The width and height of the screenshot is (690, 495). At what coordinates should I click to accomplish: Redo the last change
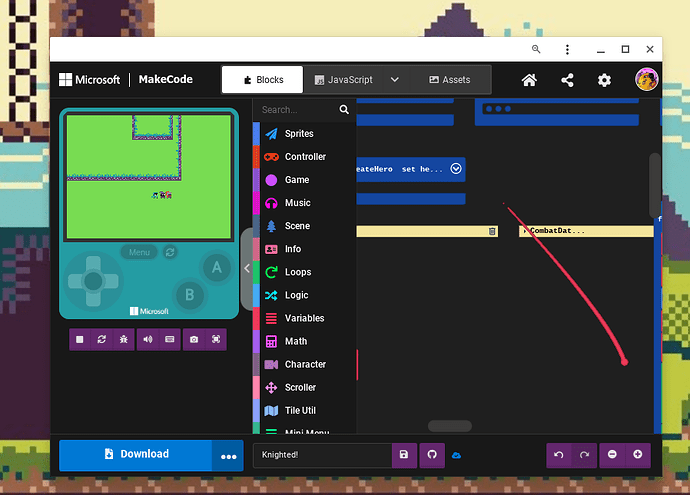tap(584, 455)
